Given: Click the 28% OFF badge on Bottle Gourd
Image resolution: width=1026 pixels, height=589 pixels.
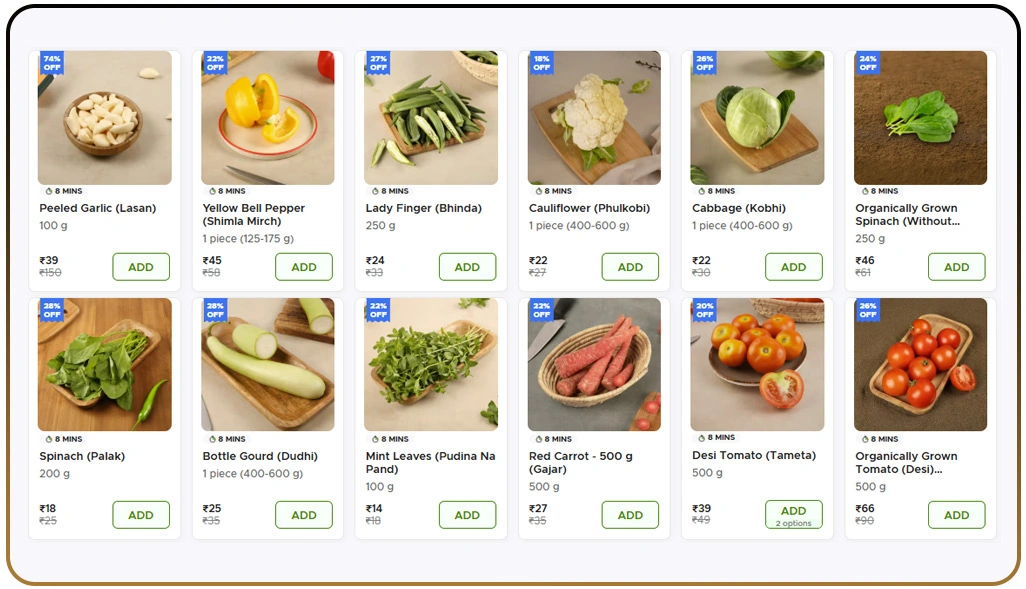Looking at the screenshot, I should [215, 310].
